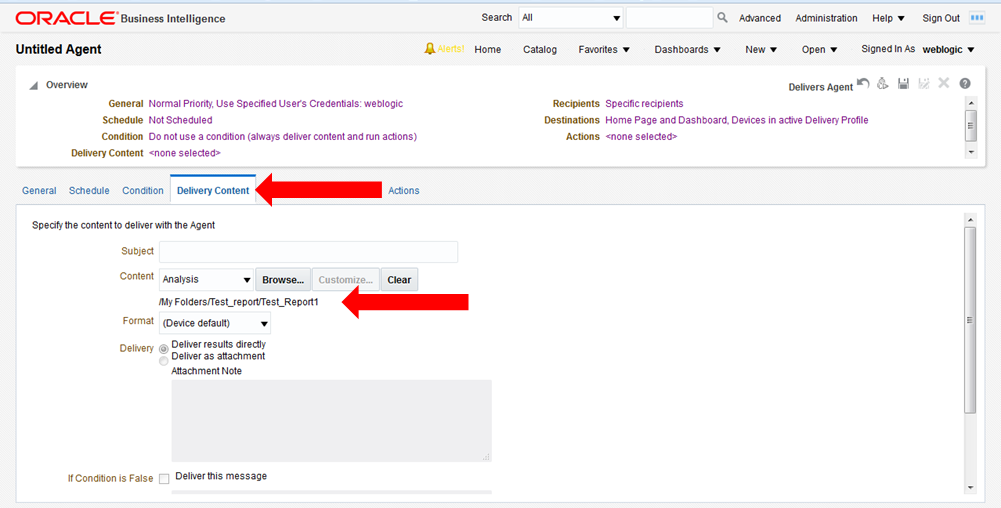Open the Open dropdown menu
Screen dimensions: 1001x508
tap(820, 49)
